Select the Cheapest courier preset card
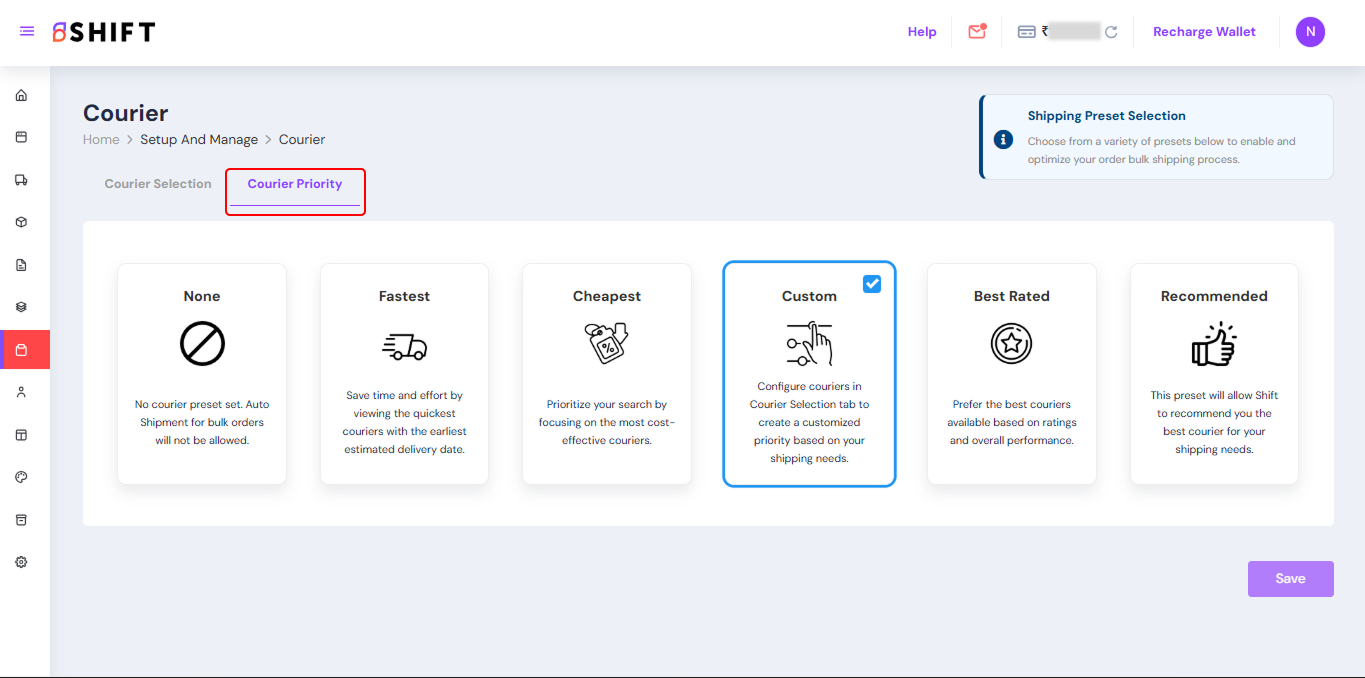 tap(606, 374)
